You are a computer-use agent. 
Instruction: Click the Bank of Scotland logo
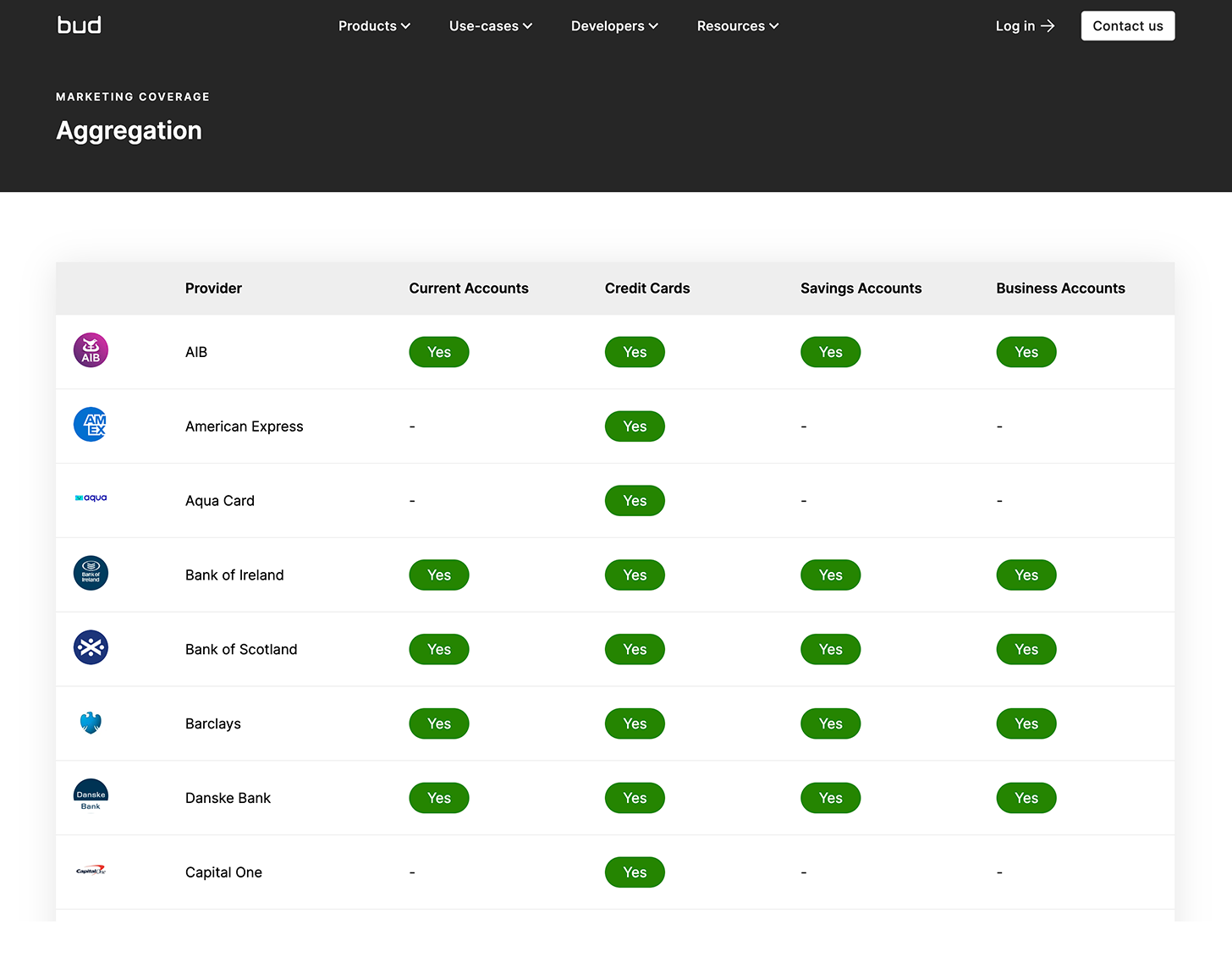pos(91,648)
